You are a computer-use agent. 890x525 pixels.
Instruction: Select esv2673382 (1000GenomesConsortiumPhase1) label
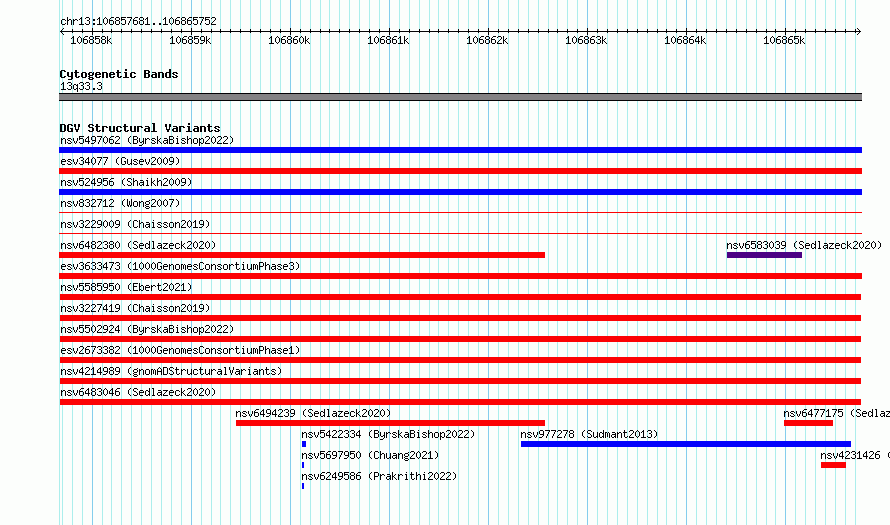point(180,350)
